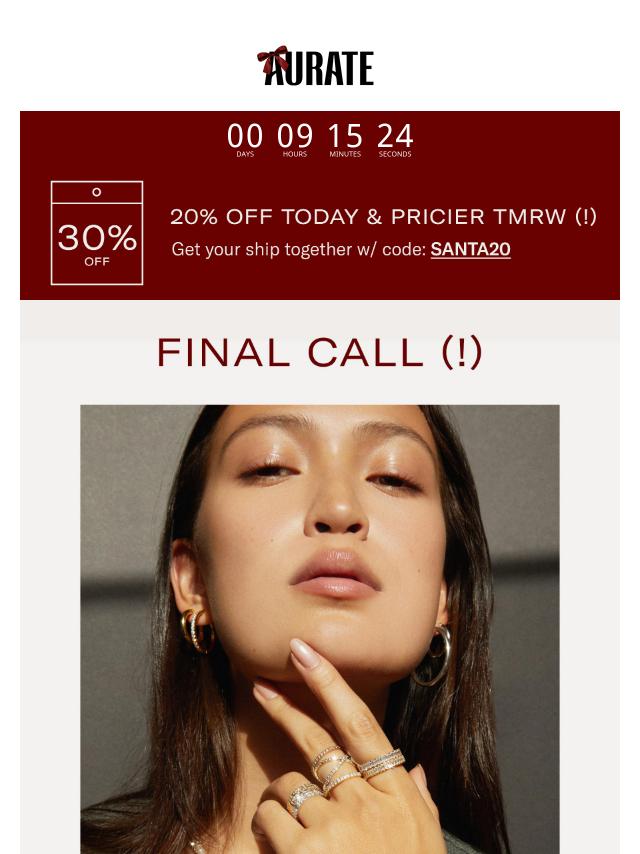The width and height of the screenshot is (640, 854).
Task: Click the model's manicured fingertip on chin
Action: click(x=303, y=653)
